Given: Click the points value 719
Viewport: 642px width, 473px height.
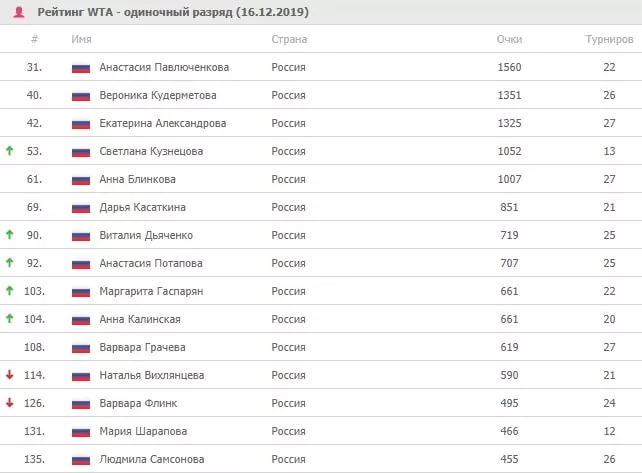Looking at the screenshot, I should pos(509,235).
